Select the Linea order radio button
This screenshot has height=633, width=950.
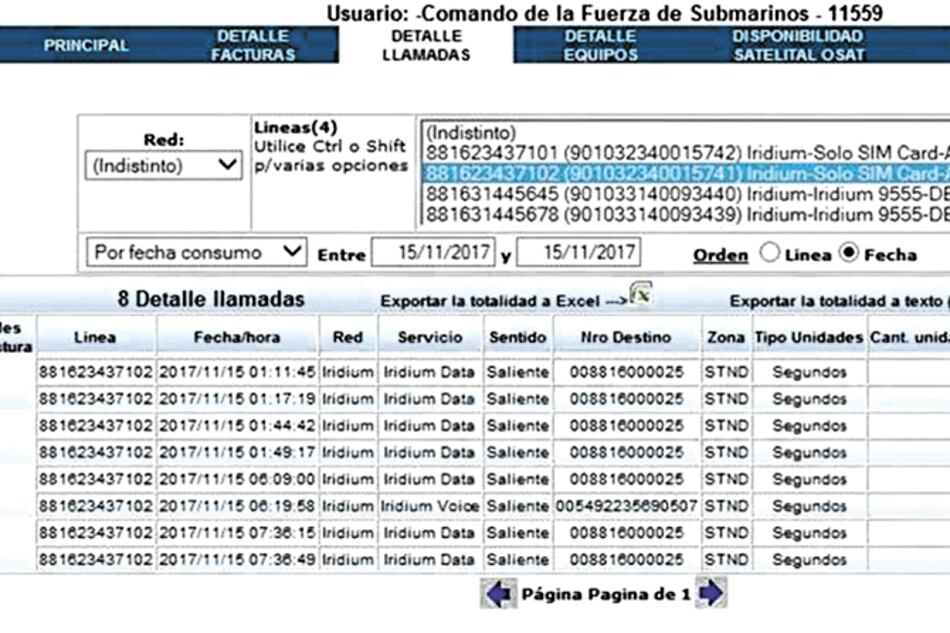tap(769, 253)
